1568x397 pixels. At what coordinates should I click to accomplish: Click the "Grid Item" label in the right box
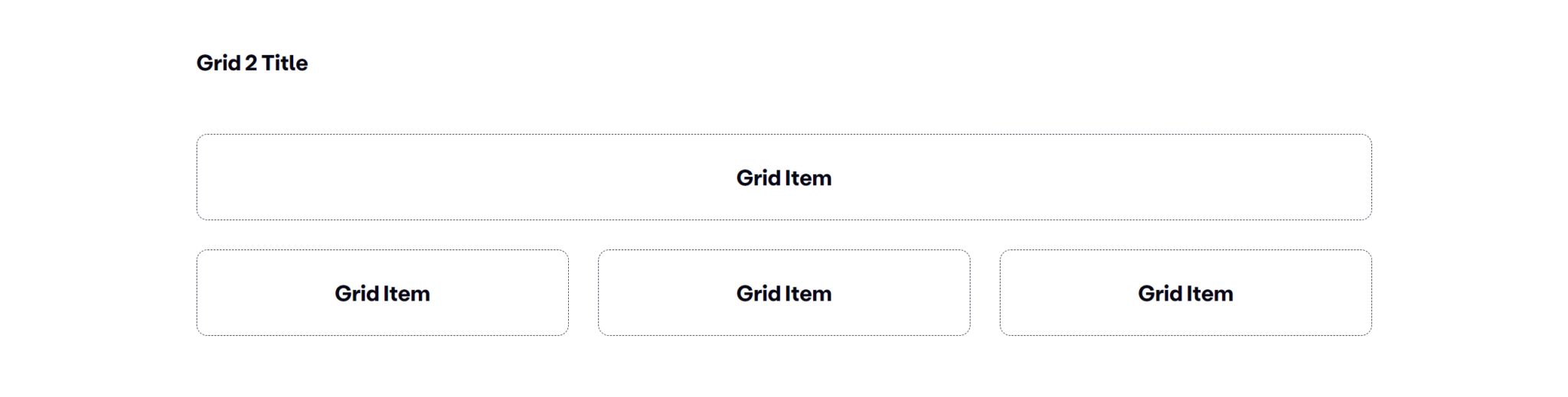pyautogui.click(x=1185, y=294)
